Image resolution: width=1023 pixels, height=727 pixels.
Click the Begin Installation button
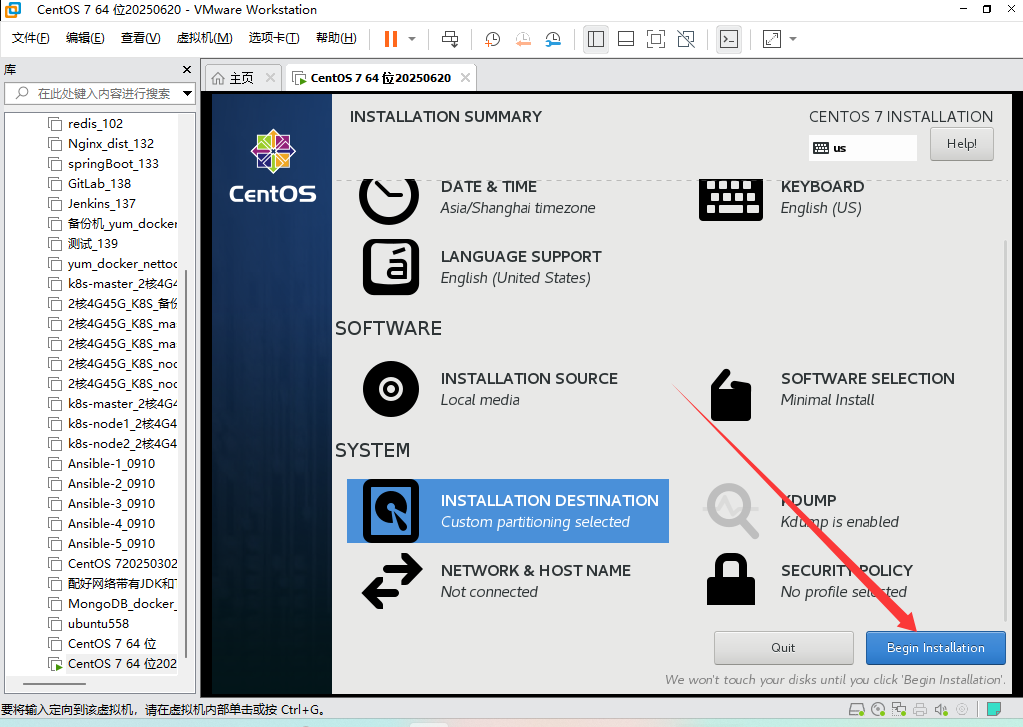pyautogui.click(x=934, y=647)
